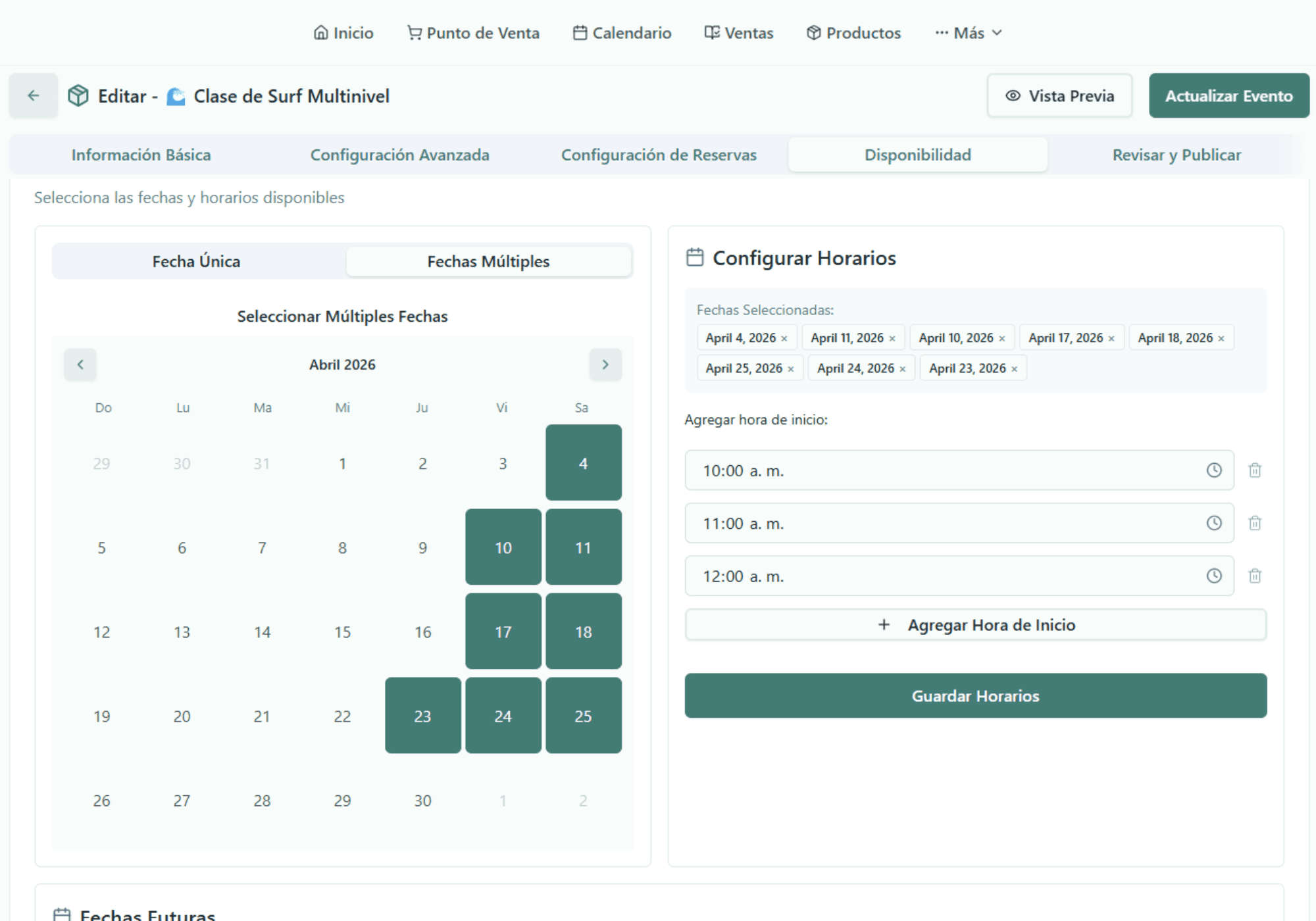Remove April 23, 2026 date chip
1316x921 pixels.
pos(1015,369)
